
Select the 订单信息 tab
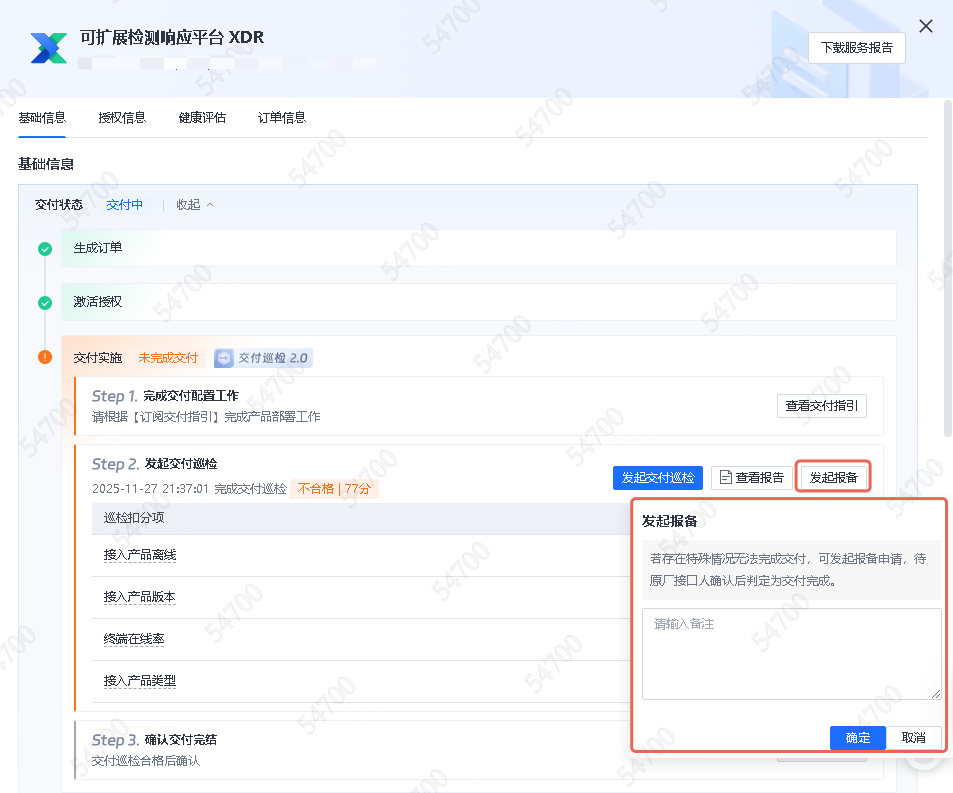coord(282,118)
